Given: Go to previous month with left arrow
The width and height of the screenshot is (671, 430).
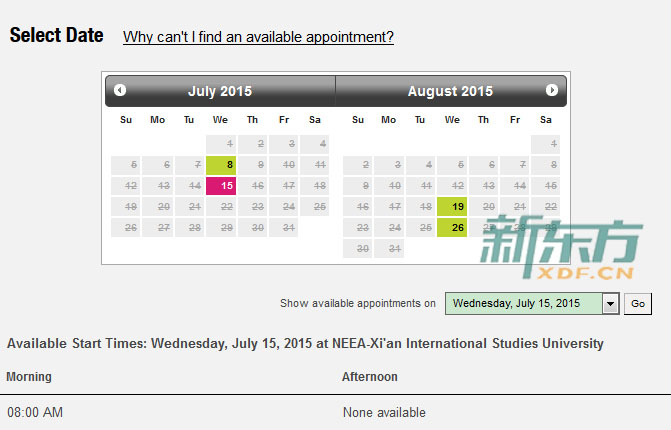Looking at the screenshot, I should [x=120, y=90].
